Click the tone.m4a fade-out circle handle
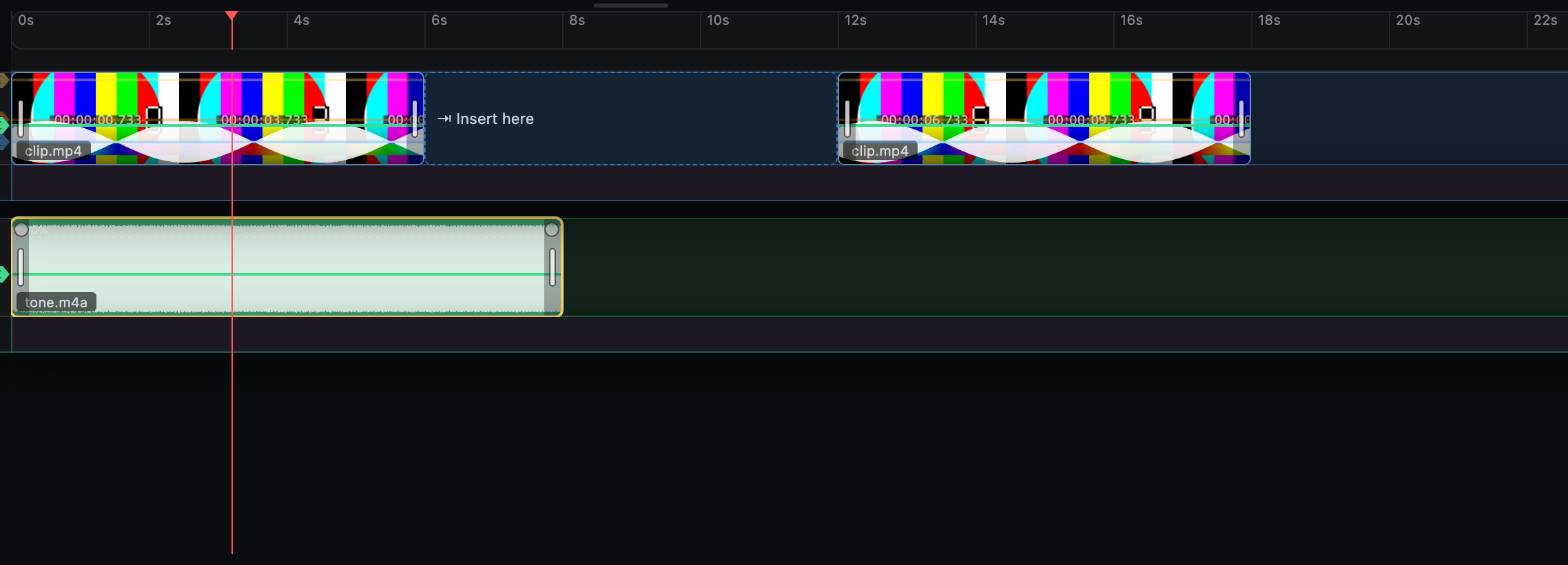 pos(552,229)
